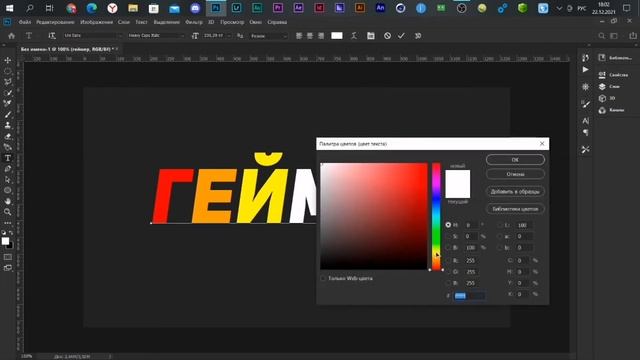Select the Zoom tool
Viewport: 640px width, 360px height.
(x=7, y=212)
